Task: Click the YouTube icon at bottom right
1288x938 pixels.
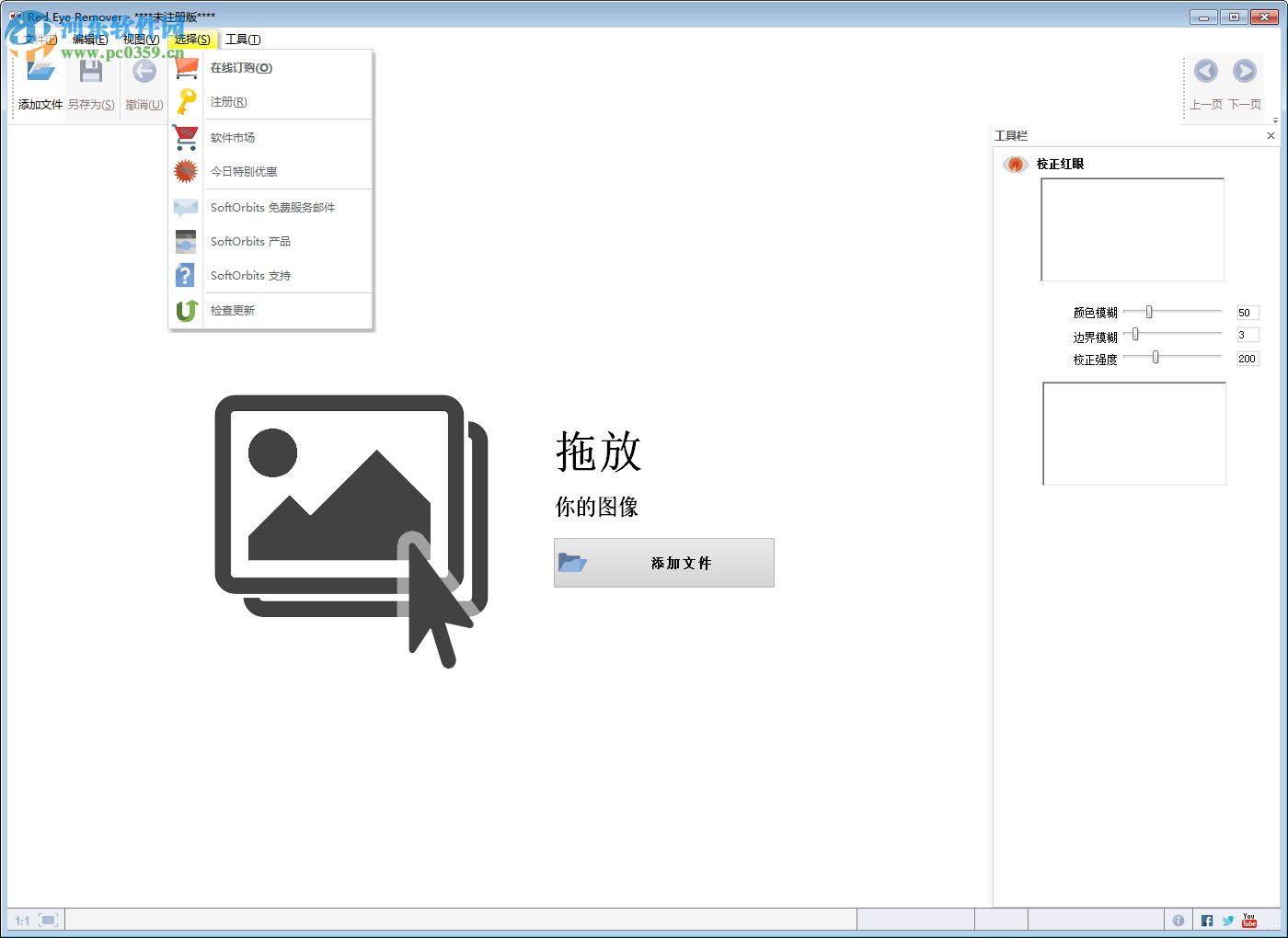Action: (1248, 920)
